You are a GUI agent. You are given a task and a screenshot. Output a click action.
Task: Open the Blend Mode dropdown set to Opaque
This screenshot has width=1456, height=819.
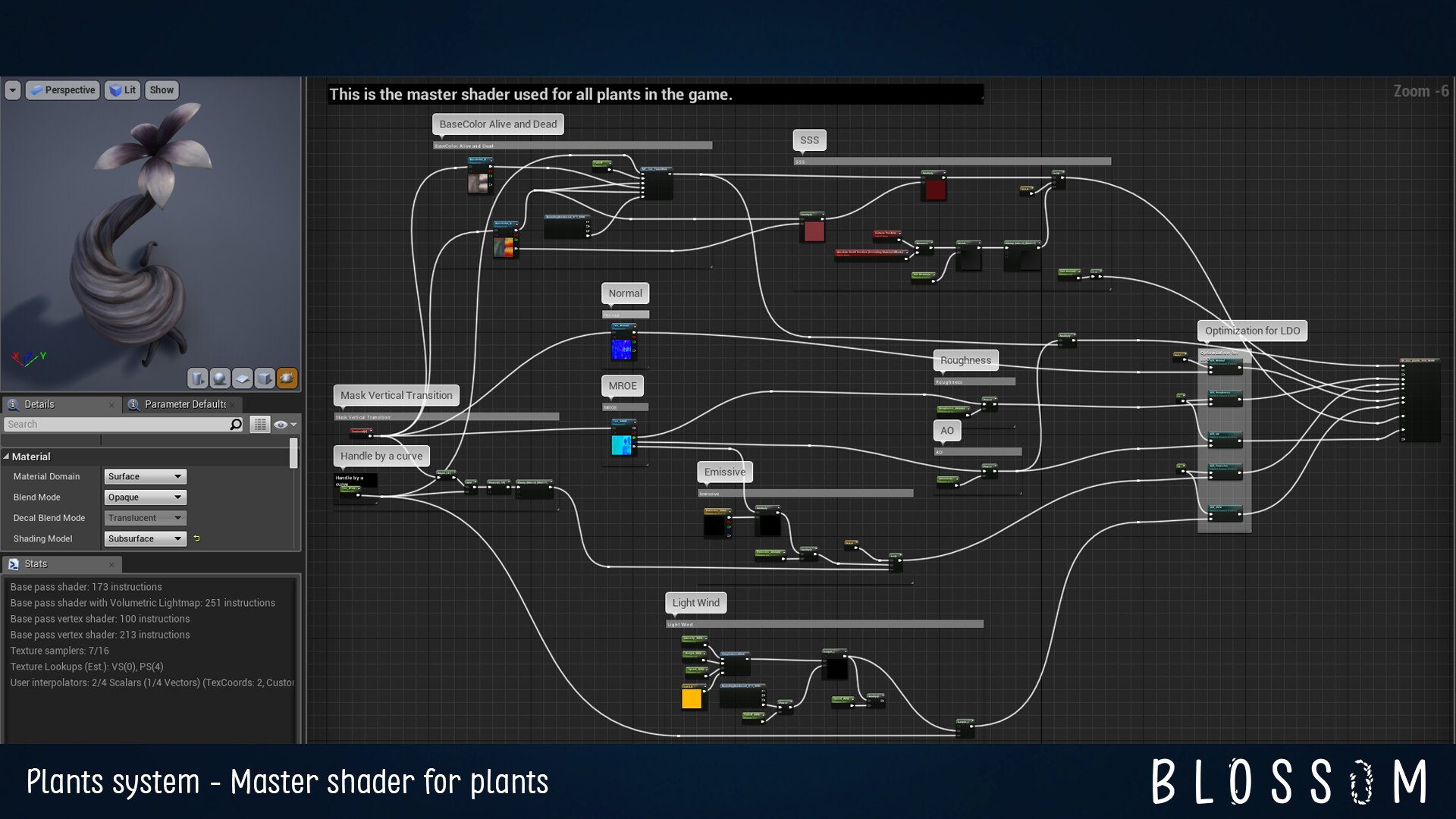tap(144, 497)
